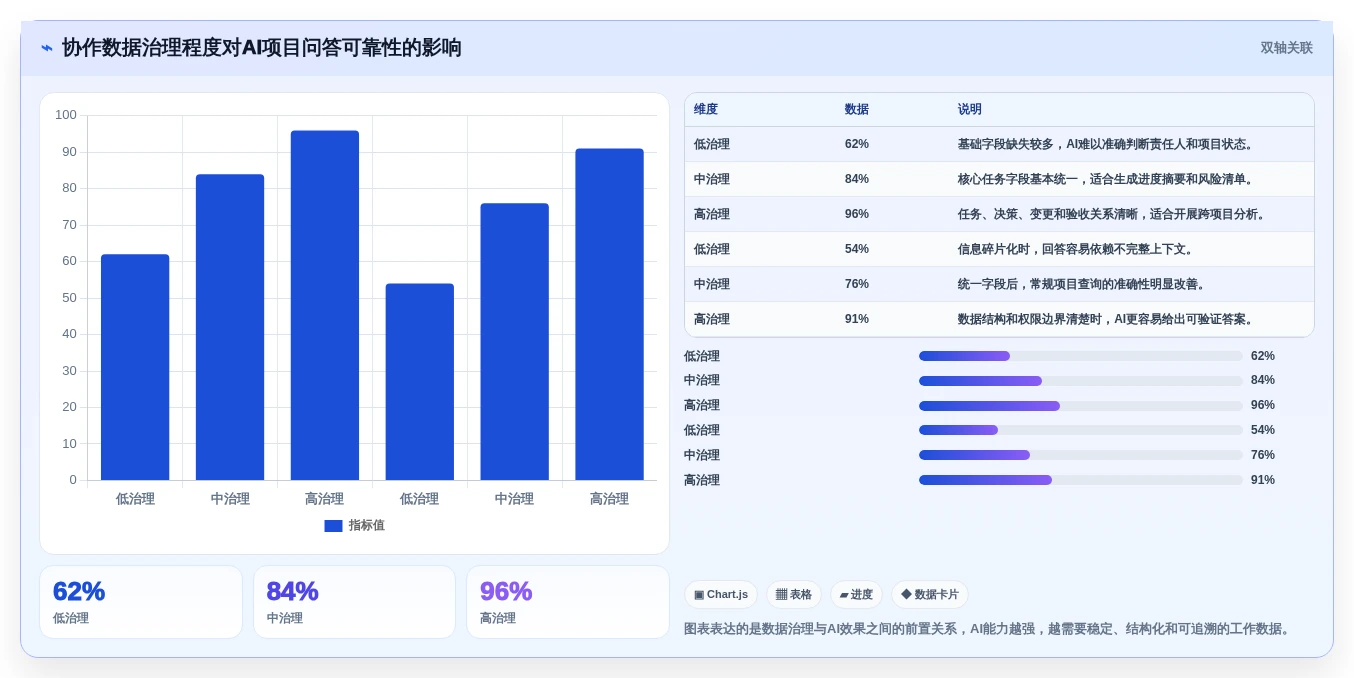1354x678 pixels.
Task: Click the 76% progress bar
Action: 1081,455
